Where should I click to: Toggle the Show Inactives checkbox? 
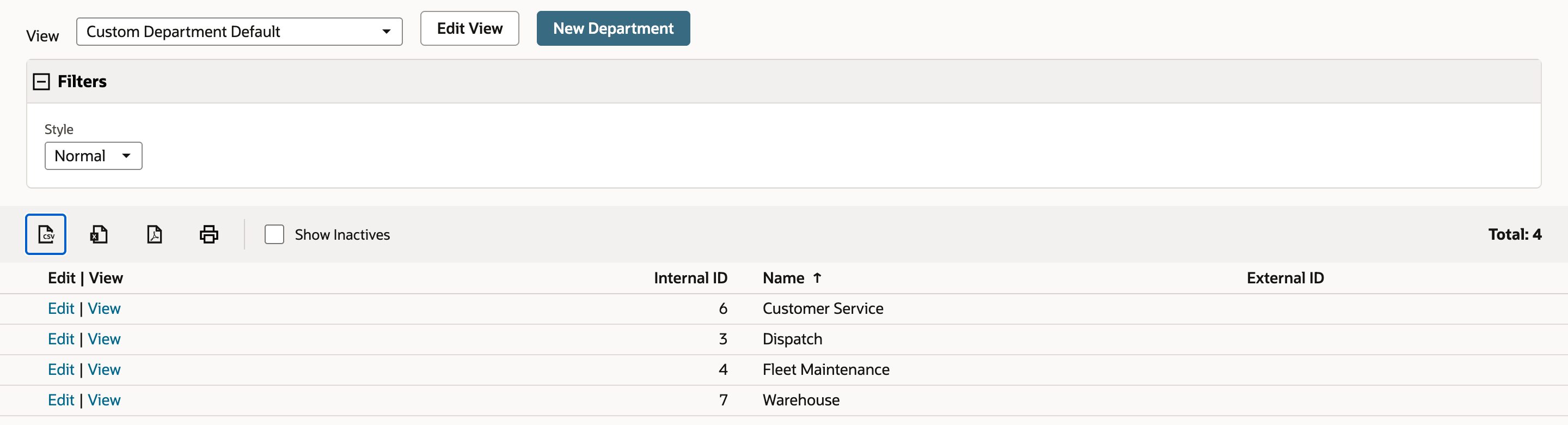tap(274, 234)
